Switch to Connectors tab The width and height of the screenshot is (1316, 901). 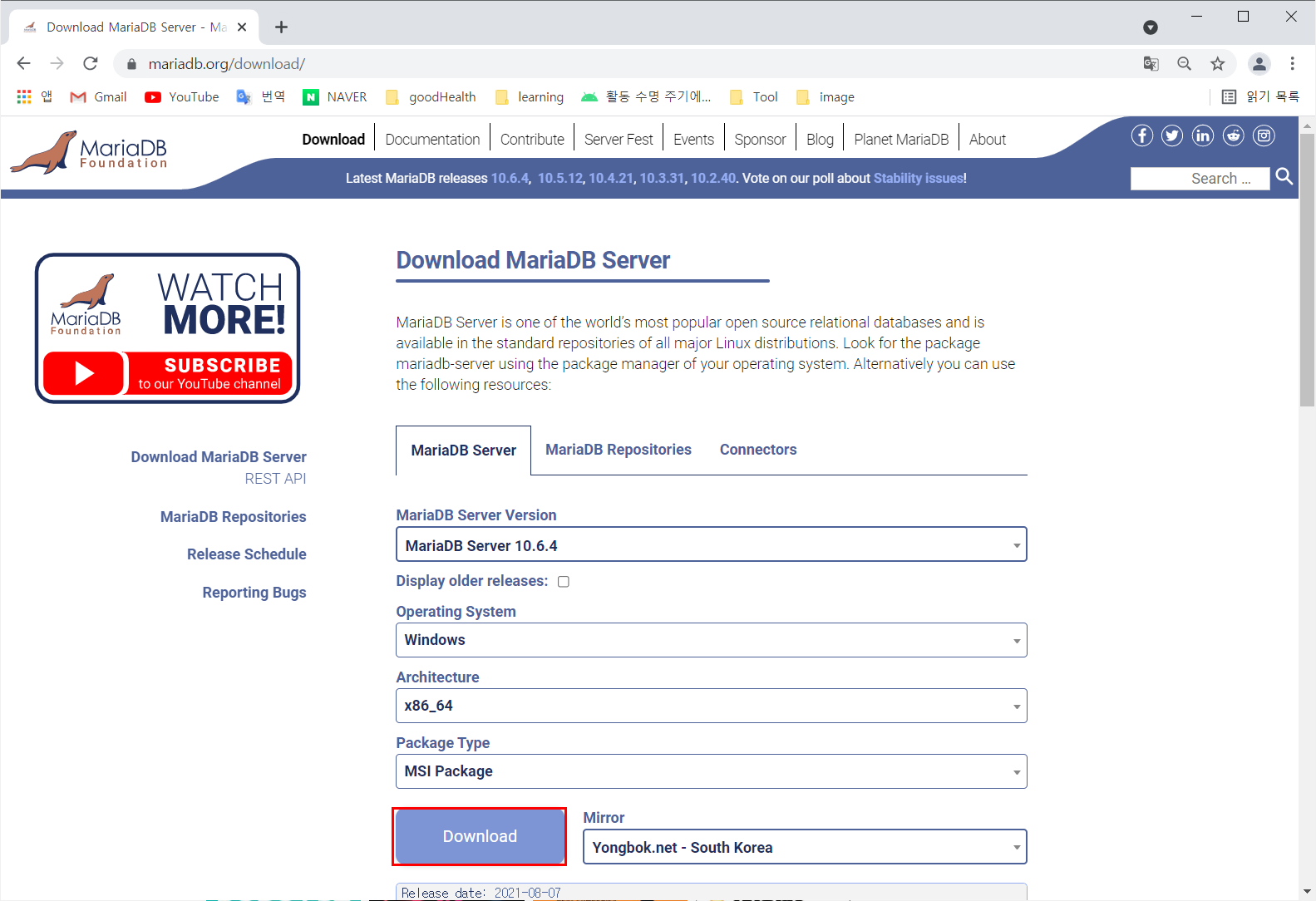pyautogui.click(x=758, y=450)
